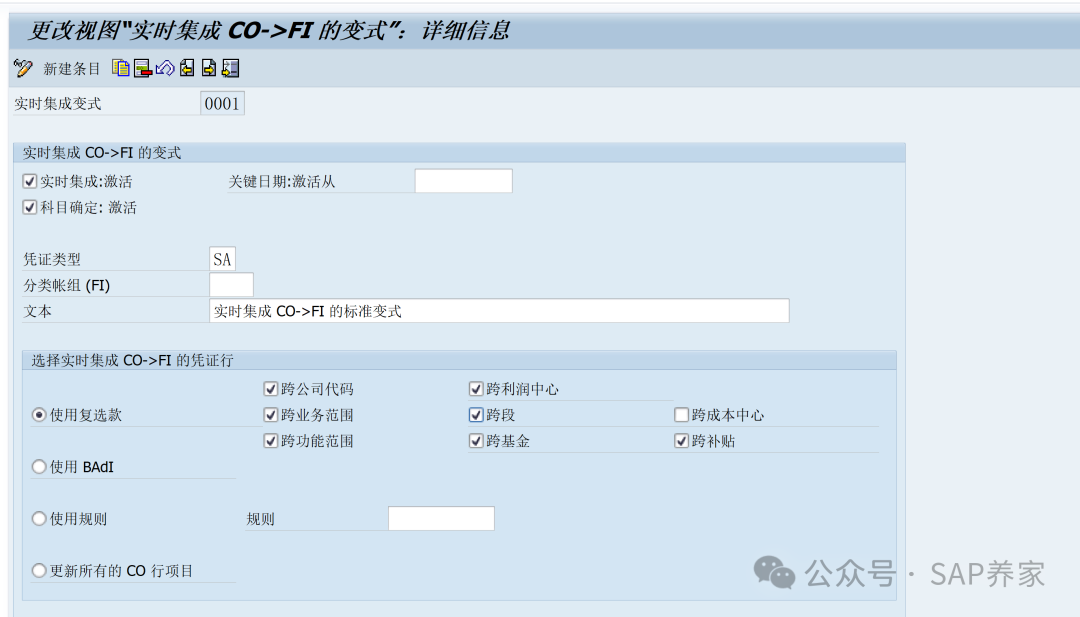Click the 实时集成变式 field showing 0001
The image size is (1080, 617).
click(x=222, y=104)
